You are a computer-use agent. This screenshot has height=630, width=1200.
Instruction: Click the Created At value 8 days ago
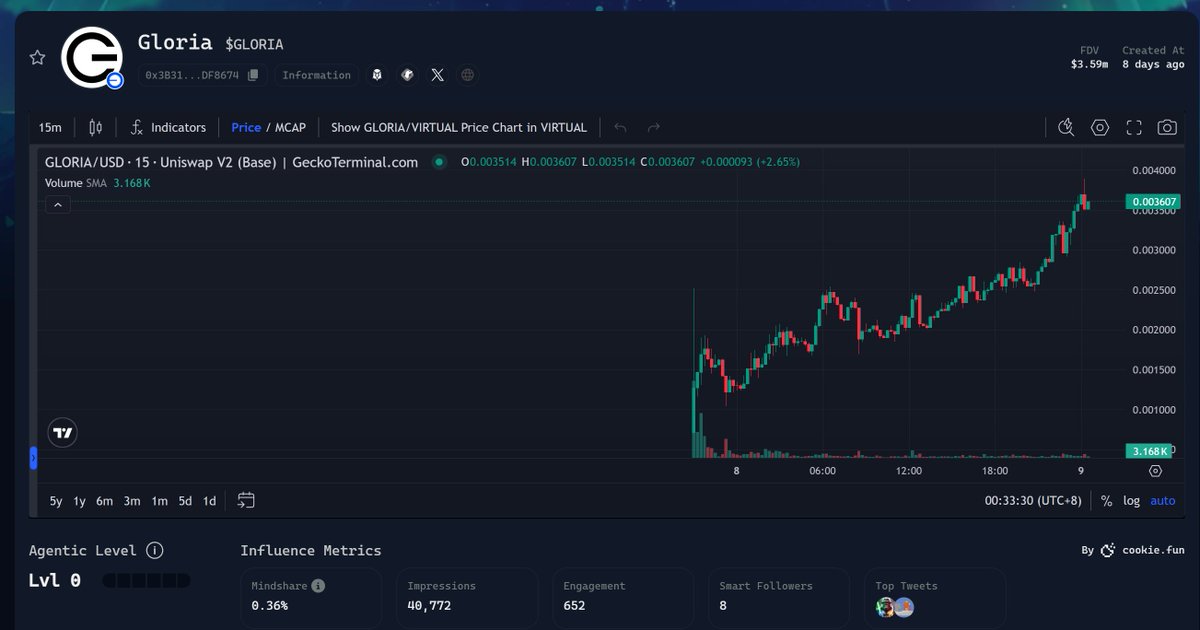click(1153, 64)
